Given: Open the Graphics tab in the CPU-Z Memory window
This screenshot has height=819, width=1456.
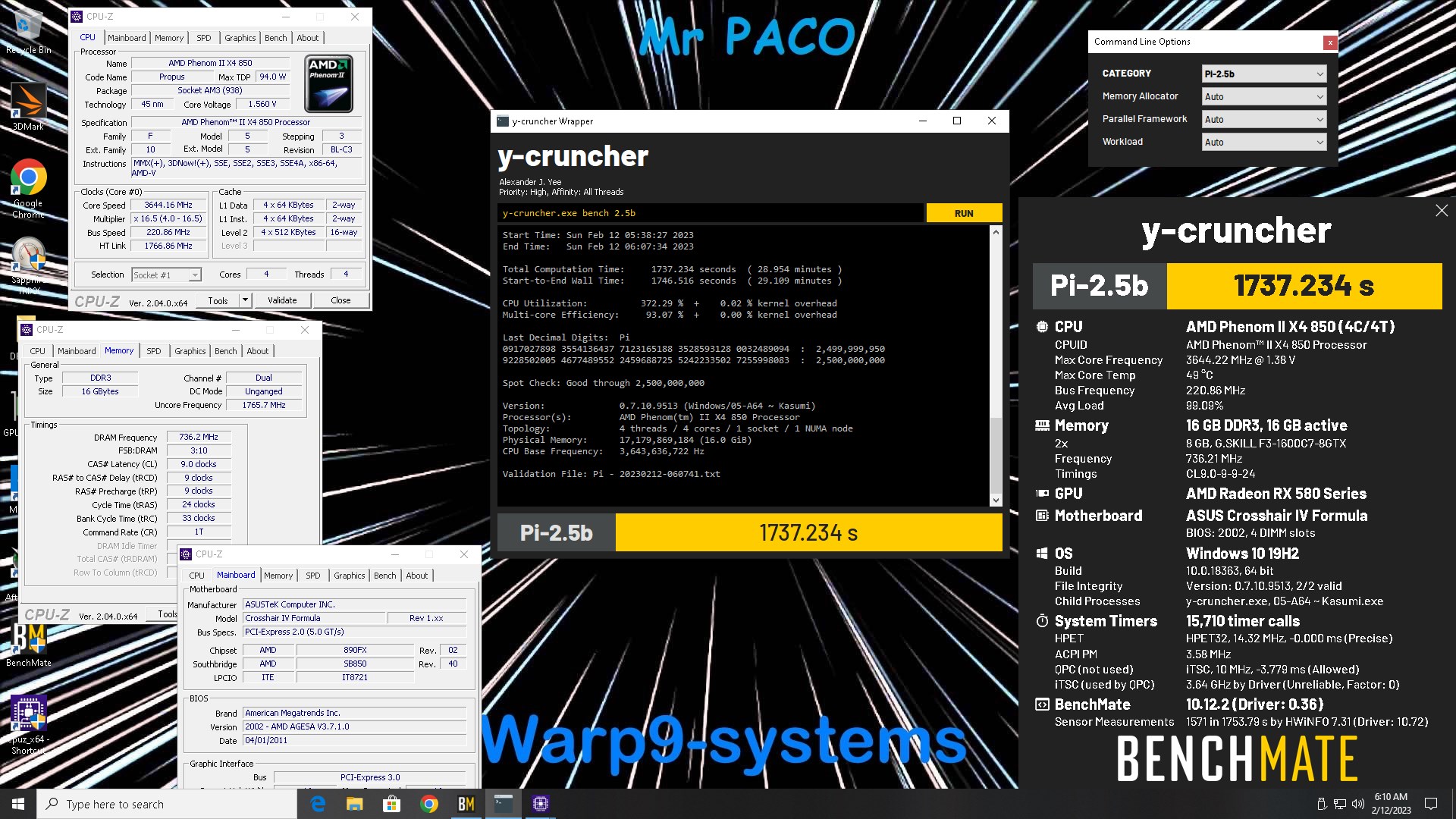Looking at the screenshot, I should (x=190, y=351).
